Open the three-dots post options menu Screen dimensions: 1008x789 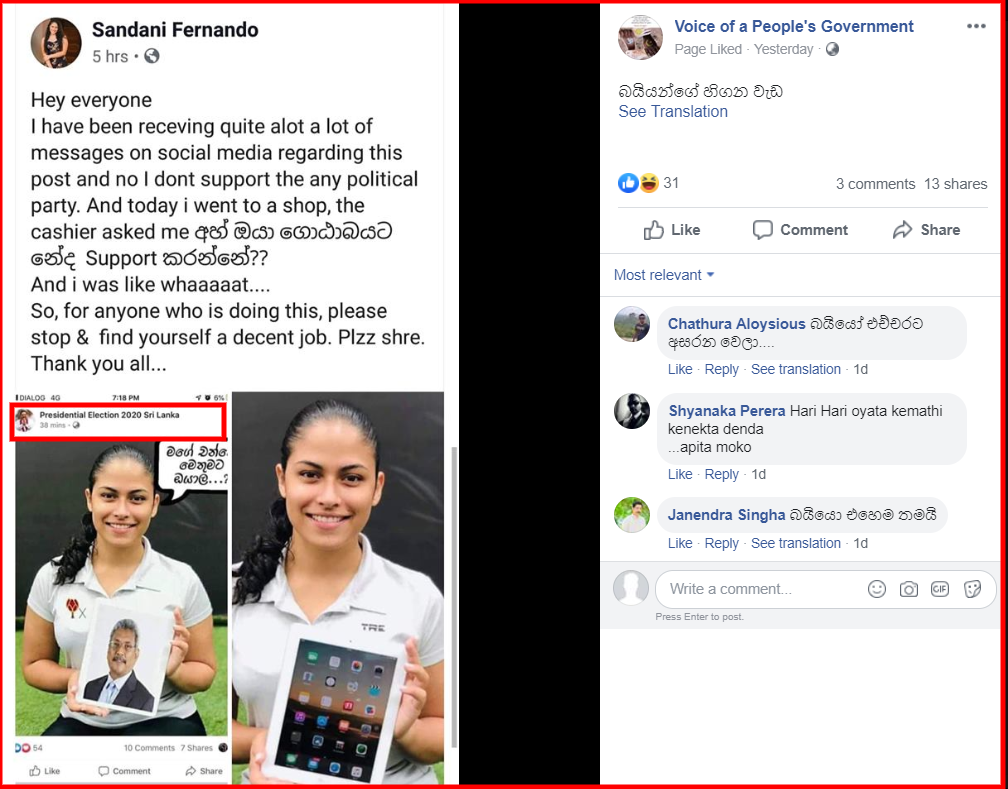975,26
